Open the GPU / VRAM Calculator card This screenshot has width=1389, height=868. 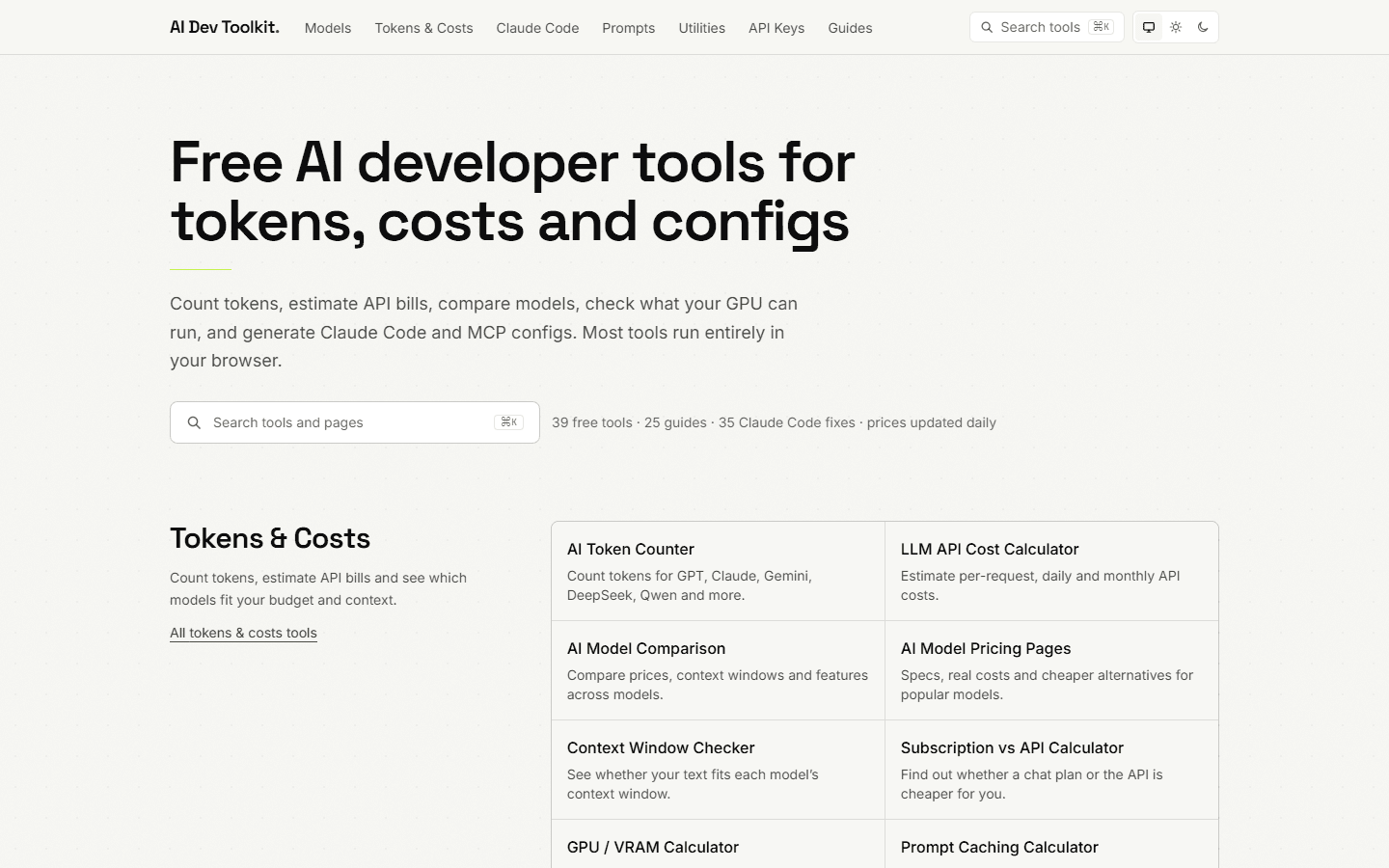coord(718,845)
